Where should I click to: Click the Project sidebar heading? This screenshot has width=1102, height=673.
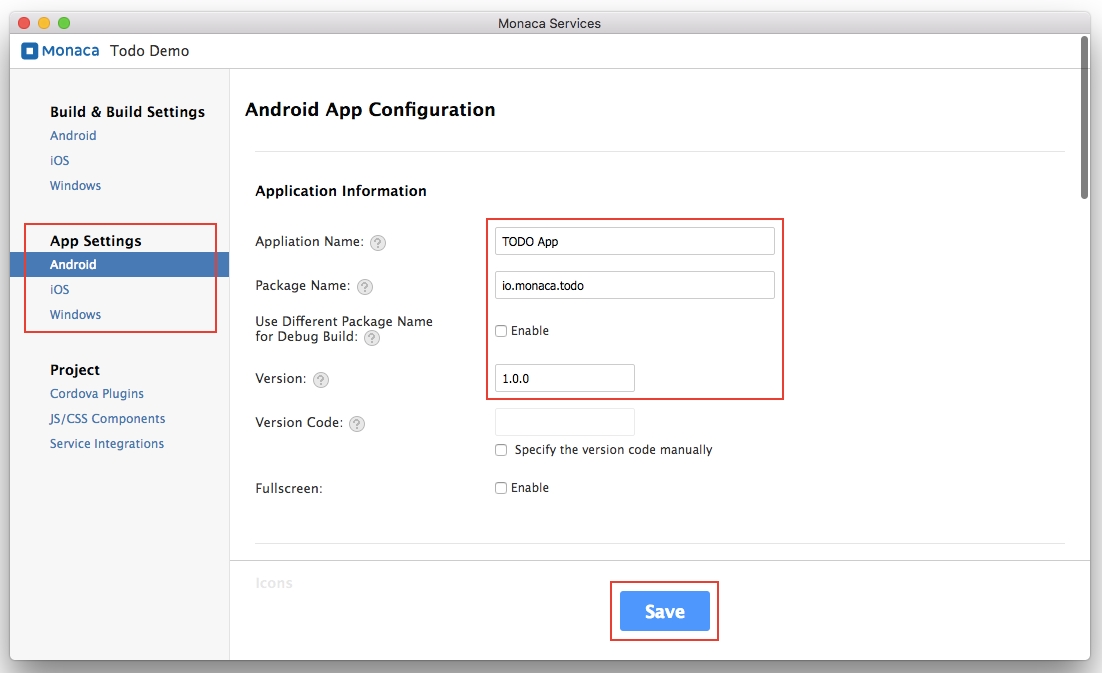pyautogui.click(x=74, y=370)
